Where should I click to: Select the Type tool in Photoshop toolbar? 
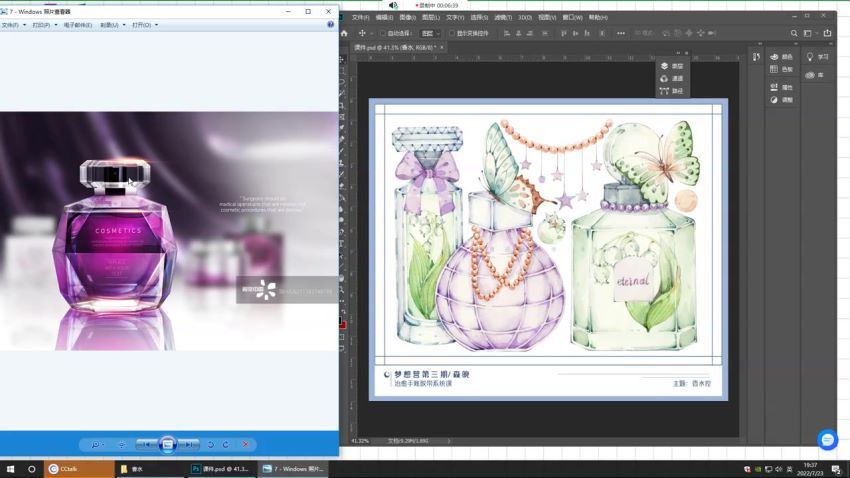tap(342, 243)
